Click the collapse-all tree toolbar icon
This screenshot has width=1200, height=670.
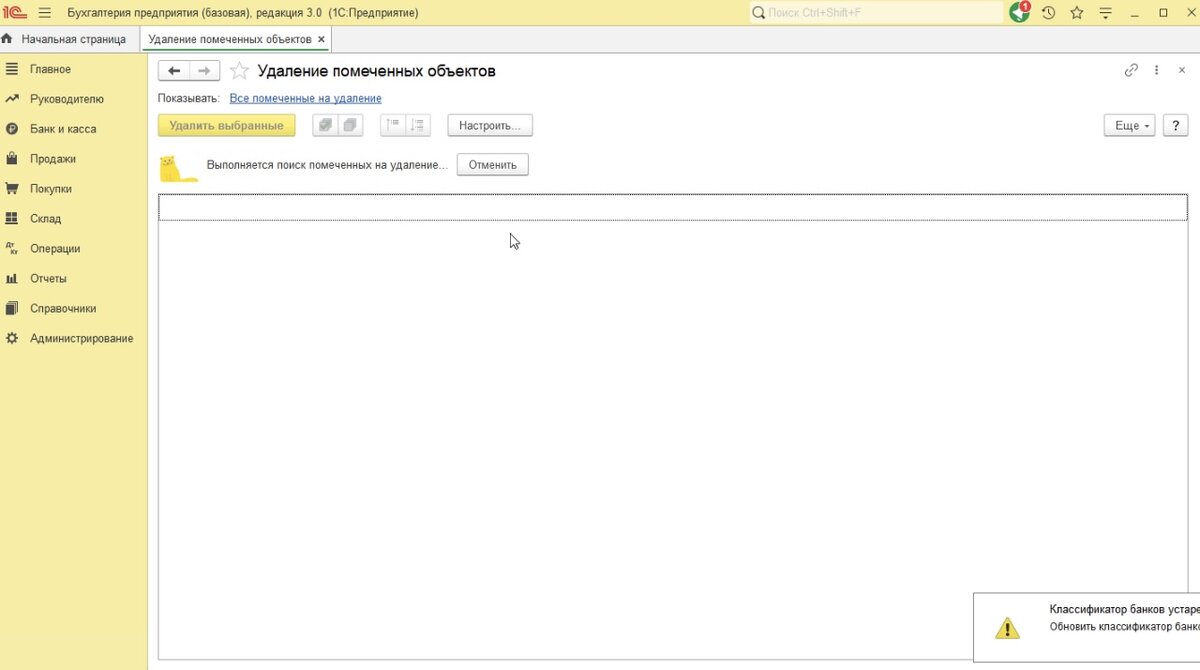(x=393, y=126)
